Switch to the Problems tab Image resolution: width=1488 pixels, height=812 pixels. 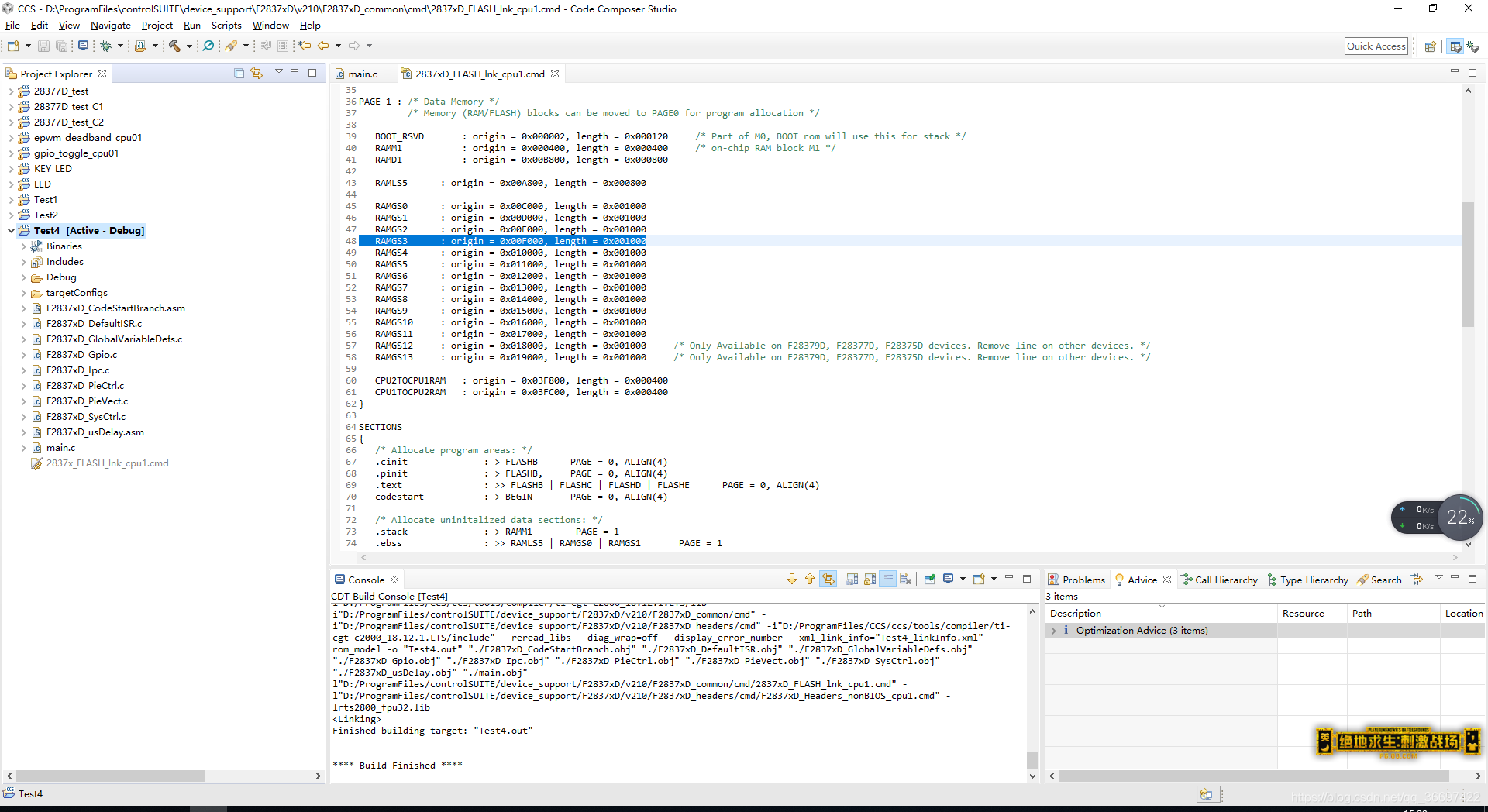click(1076, 580)
